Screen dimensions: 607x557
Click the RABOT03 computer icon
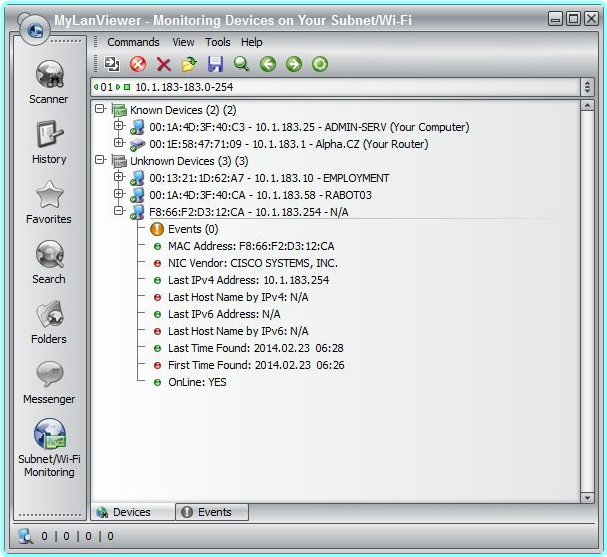[x=137, y=195]
